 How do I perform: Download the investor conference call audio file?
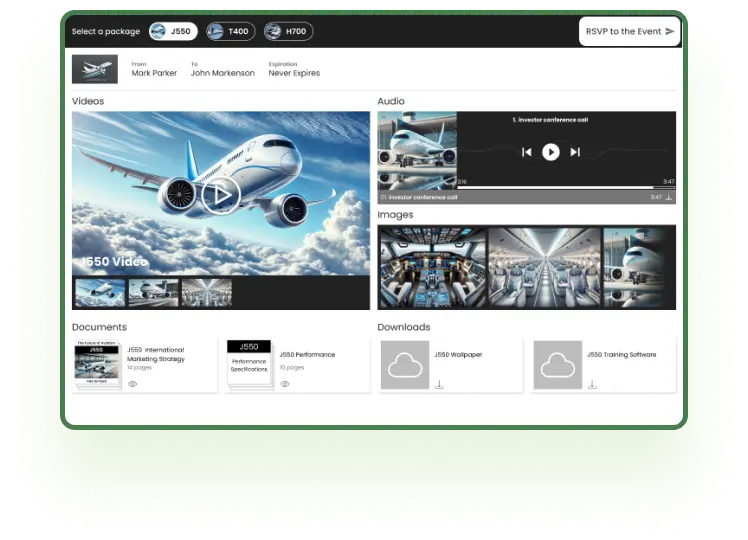pyautogui.click(x=669, y=197)
